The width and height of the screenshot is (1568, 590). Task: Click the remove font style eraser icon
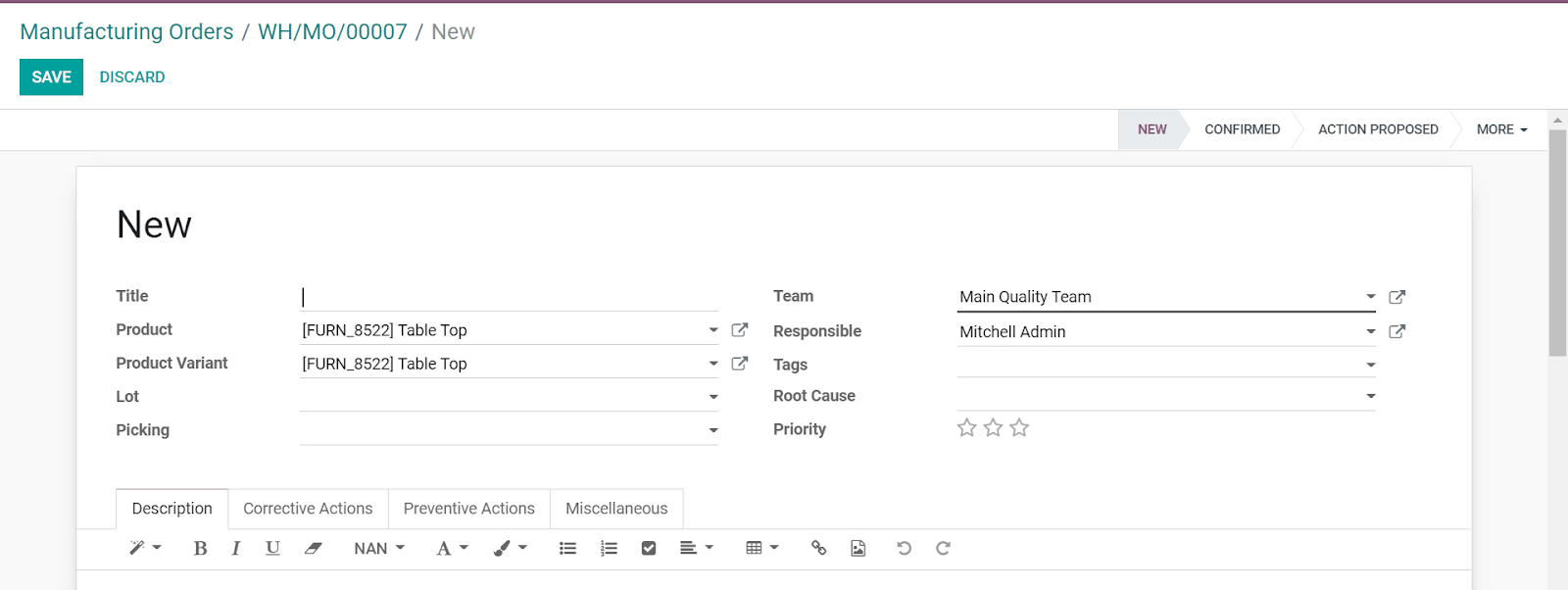point(313,548)
